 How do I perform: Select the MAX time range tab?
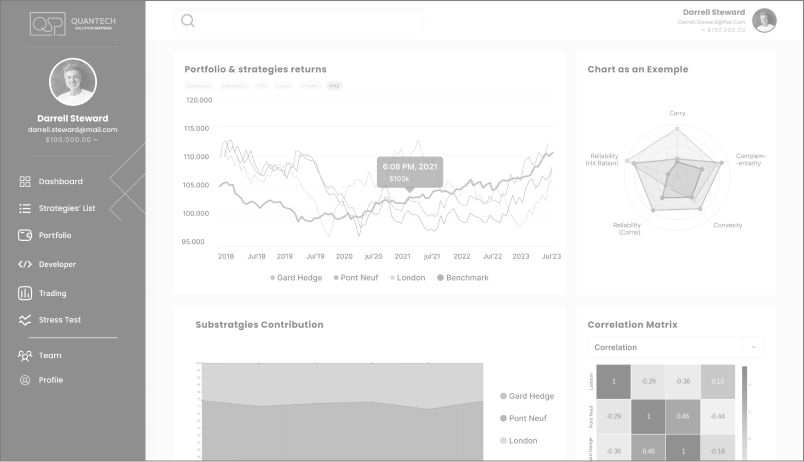pyautogui.click(x=334, y=86)
